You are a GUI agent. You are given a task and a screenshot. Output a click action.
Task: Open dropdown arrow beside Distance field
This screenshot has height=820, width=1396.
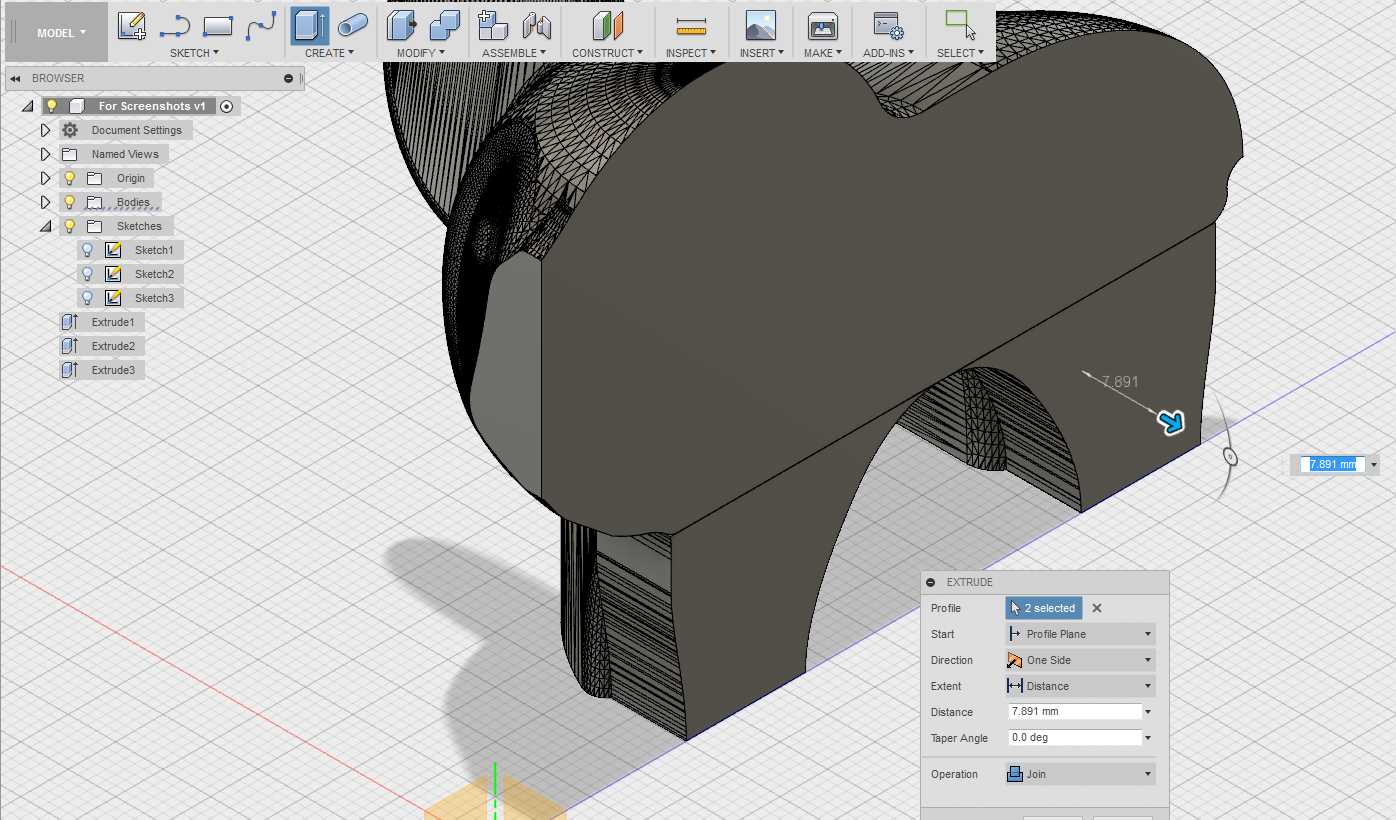coord(1148,712)
